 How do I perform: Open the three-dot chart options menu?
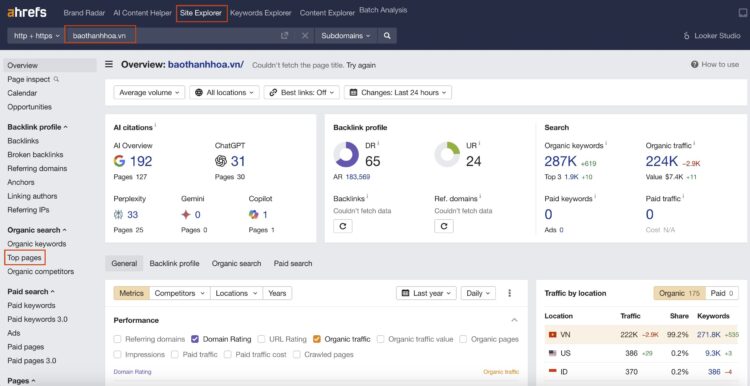tap(509, 293)
